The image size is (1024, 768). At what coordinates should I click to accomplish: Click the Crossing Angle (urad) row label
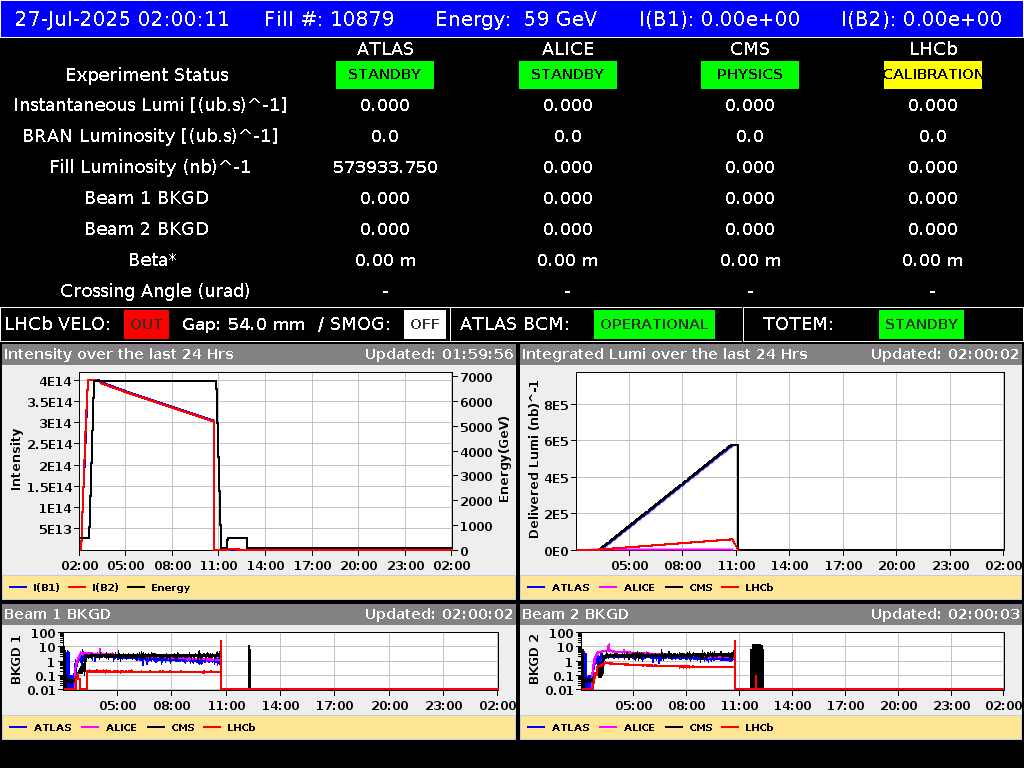155,291
